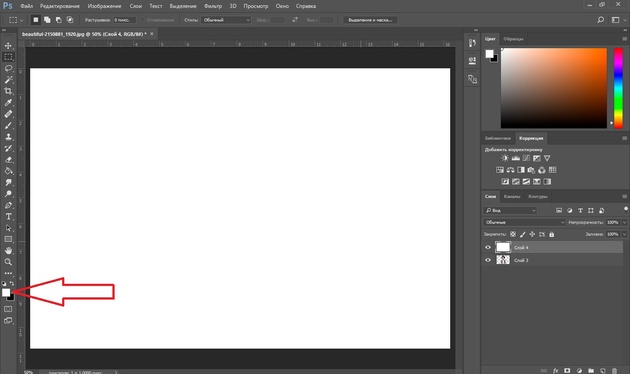Select the Path Selection tool
Screen dimensions: 630x374
coord(8,228)
